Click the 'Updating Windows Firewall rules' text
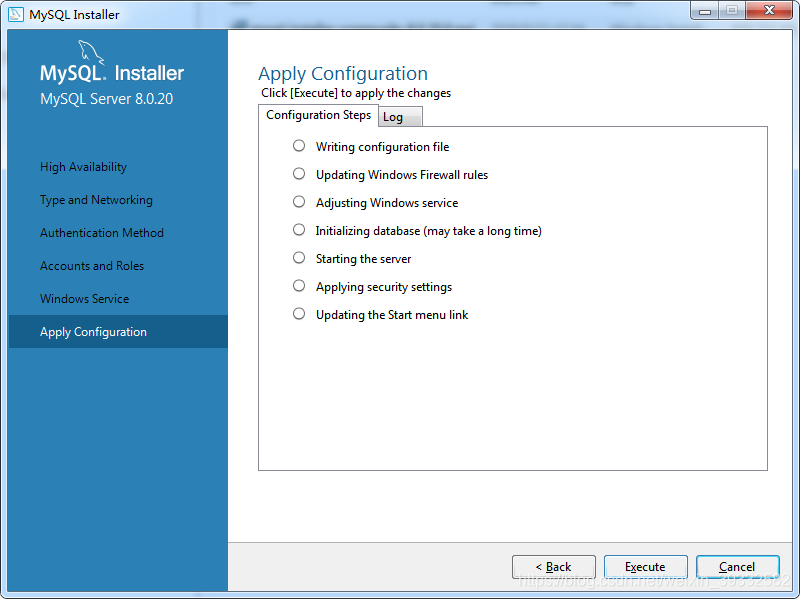800x599 pixels. pos(402,175)
